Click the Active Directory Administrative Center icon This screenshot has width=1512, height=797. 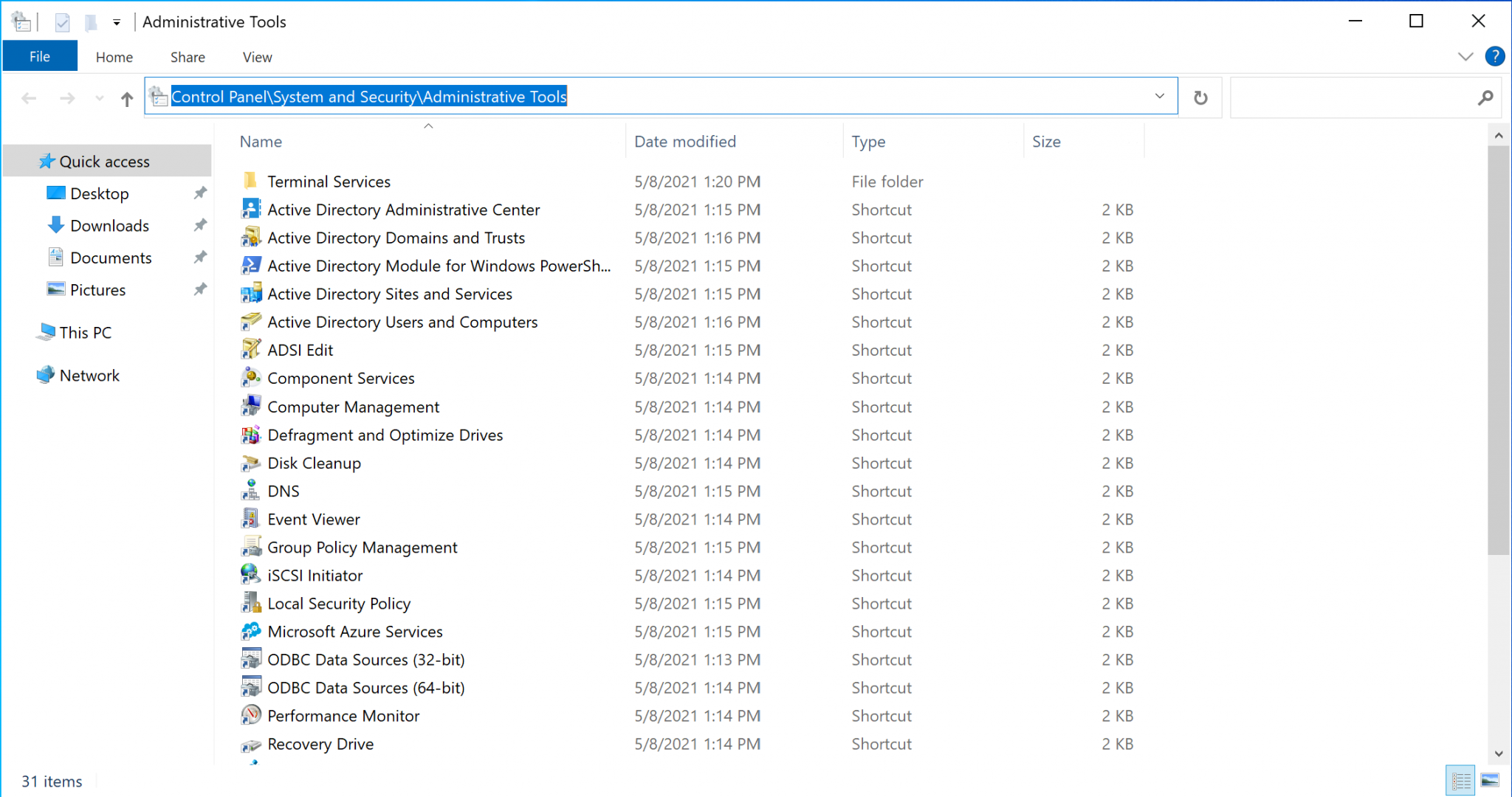tap(250, 209)
